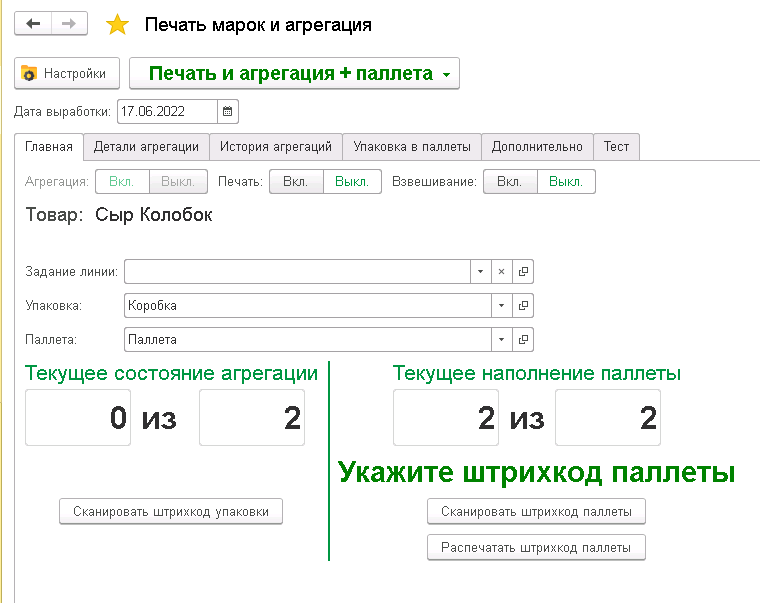Open the Паллета item form icon
The height and width of the screenshot is (603, 760).
[523, 339]
